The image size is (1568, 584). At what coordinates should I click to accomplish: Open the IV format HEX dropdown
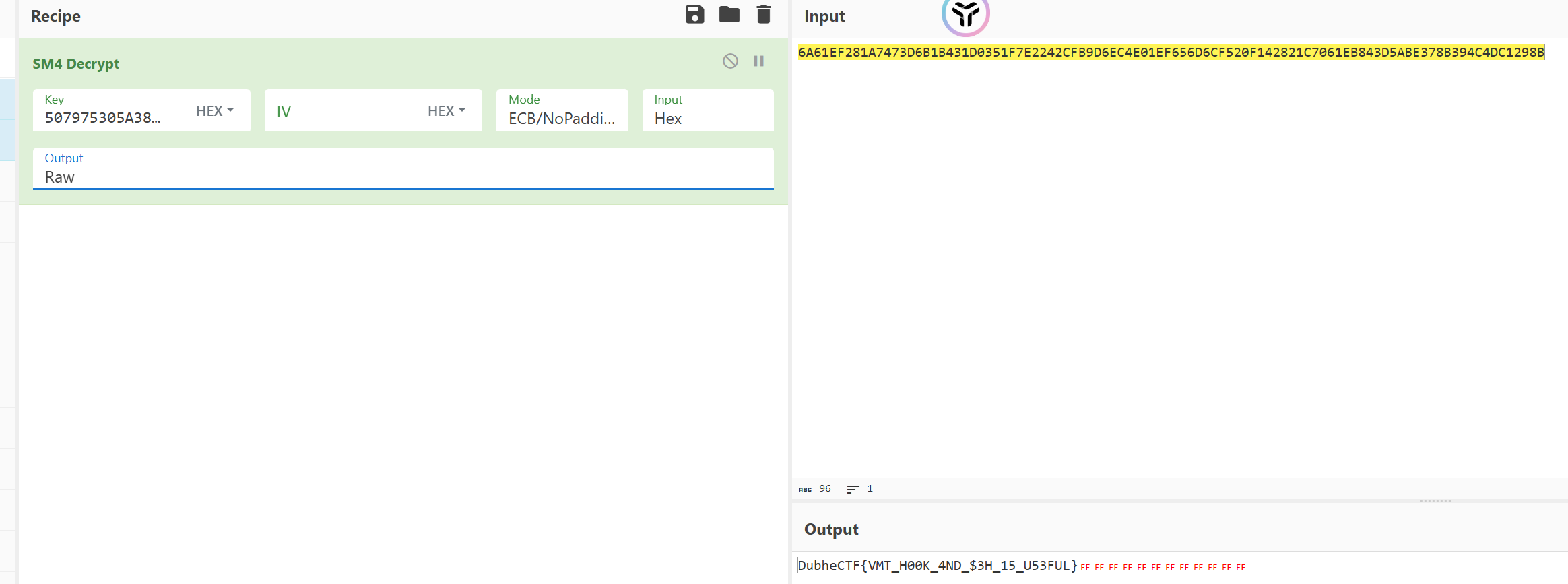pos(447,110)
